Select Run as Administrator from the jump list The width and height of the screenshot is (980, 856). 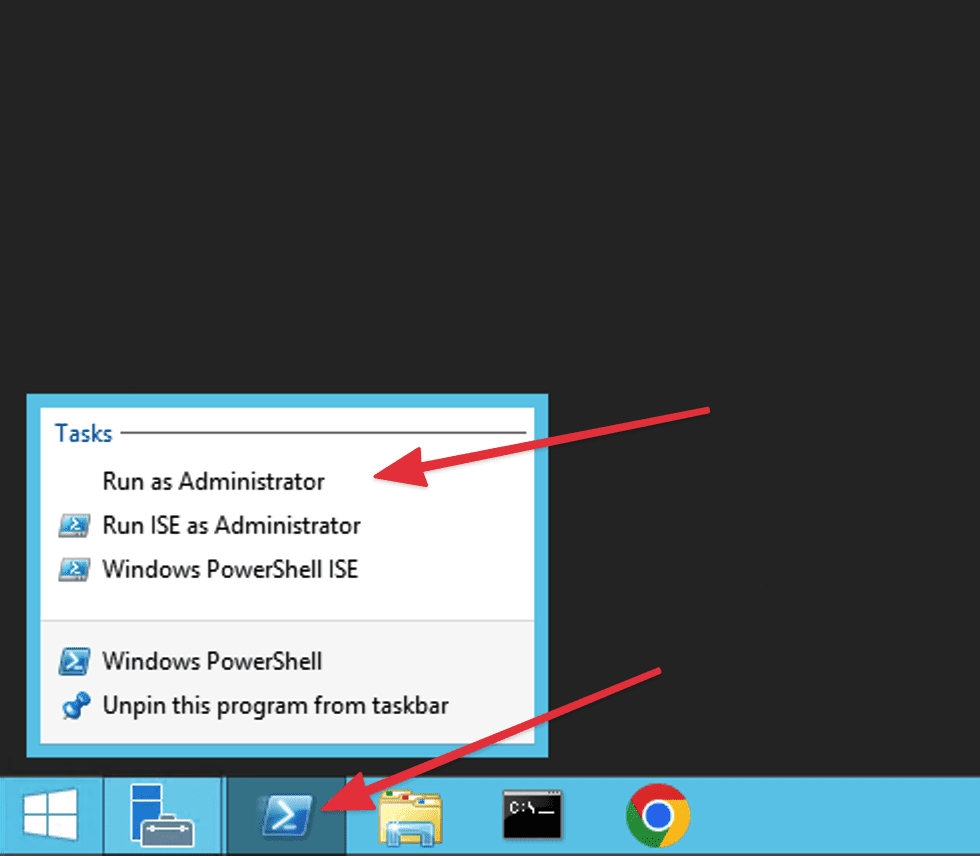[214, 481]
